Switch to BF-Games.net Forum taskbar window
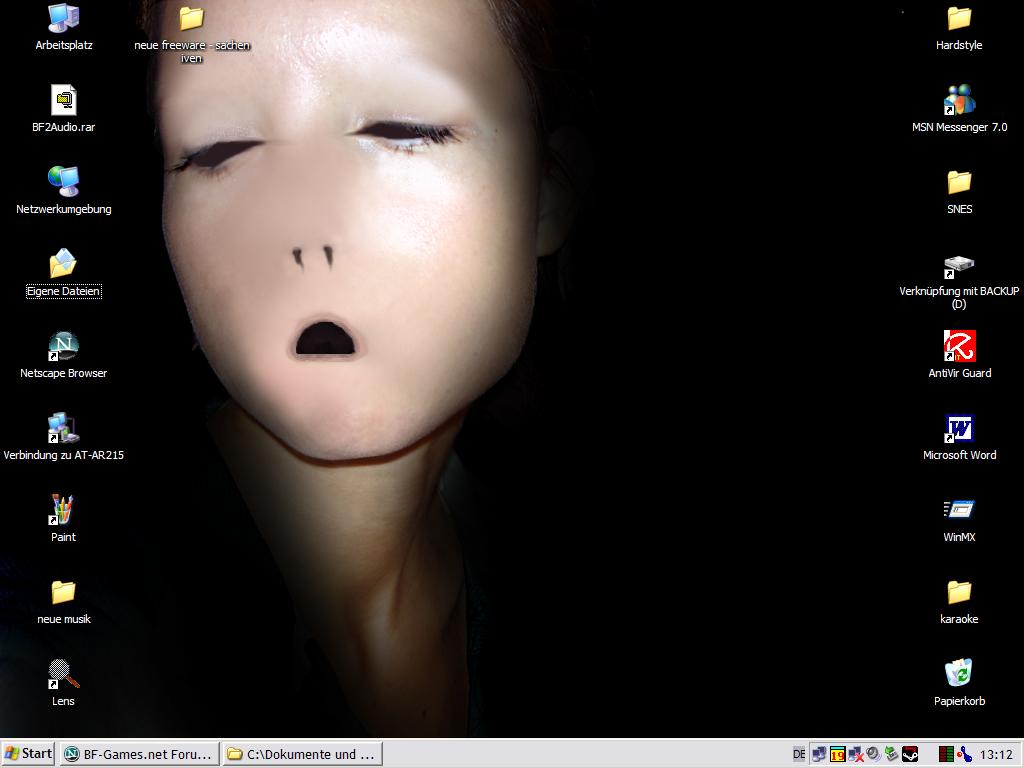This screenshot has width=1024, height=768. [x=138, y=754]
